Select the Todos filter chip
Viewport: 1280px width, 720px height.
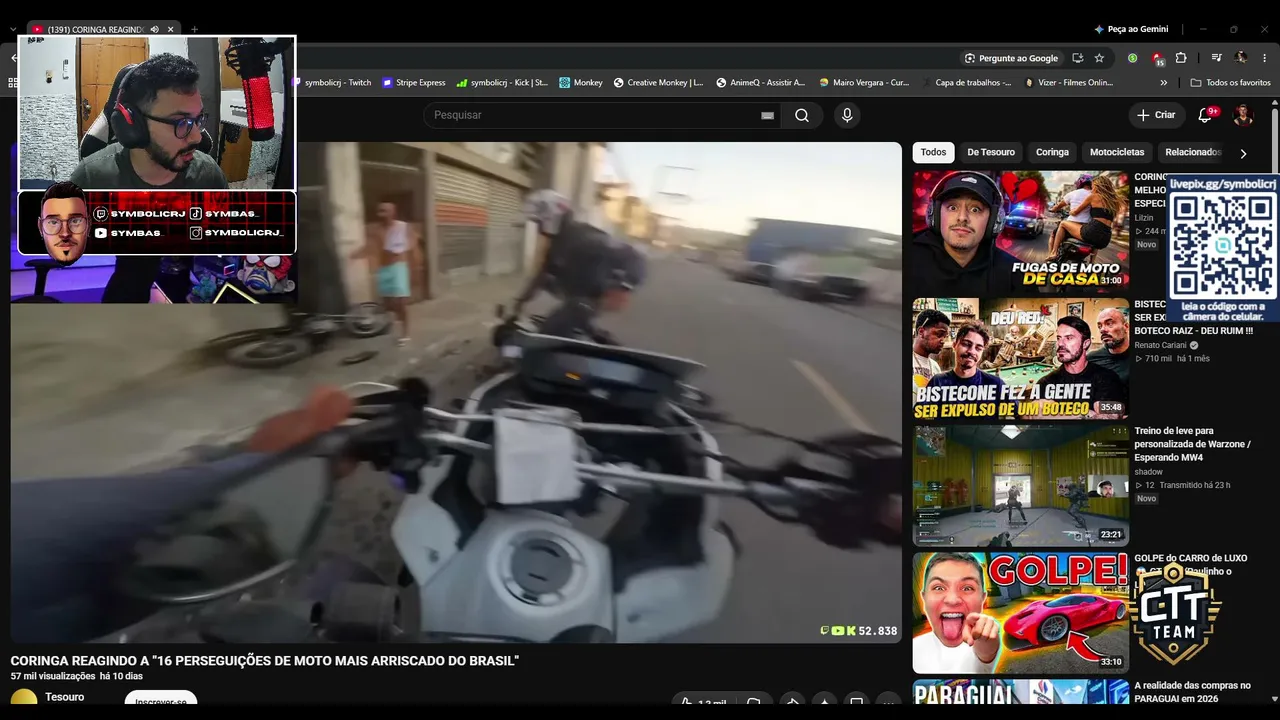coord(933,152)
